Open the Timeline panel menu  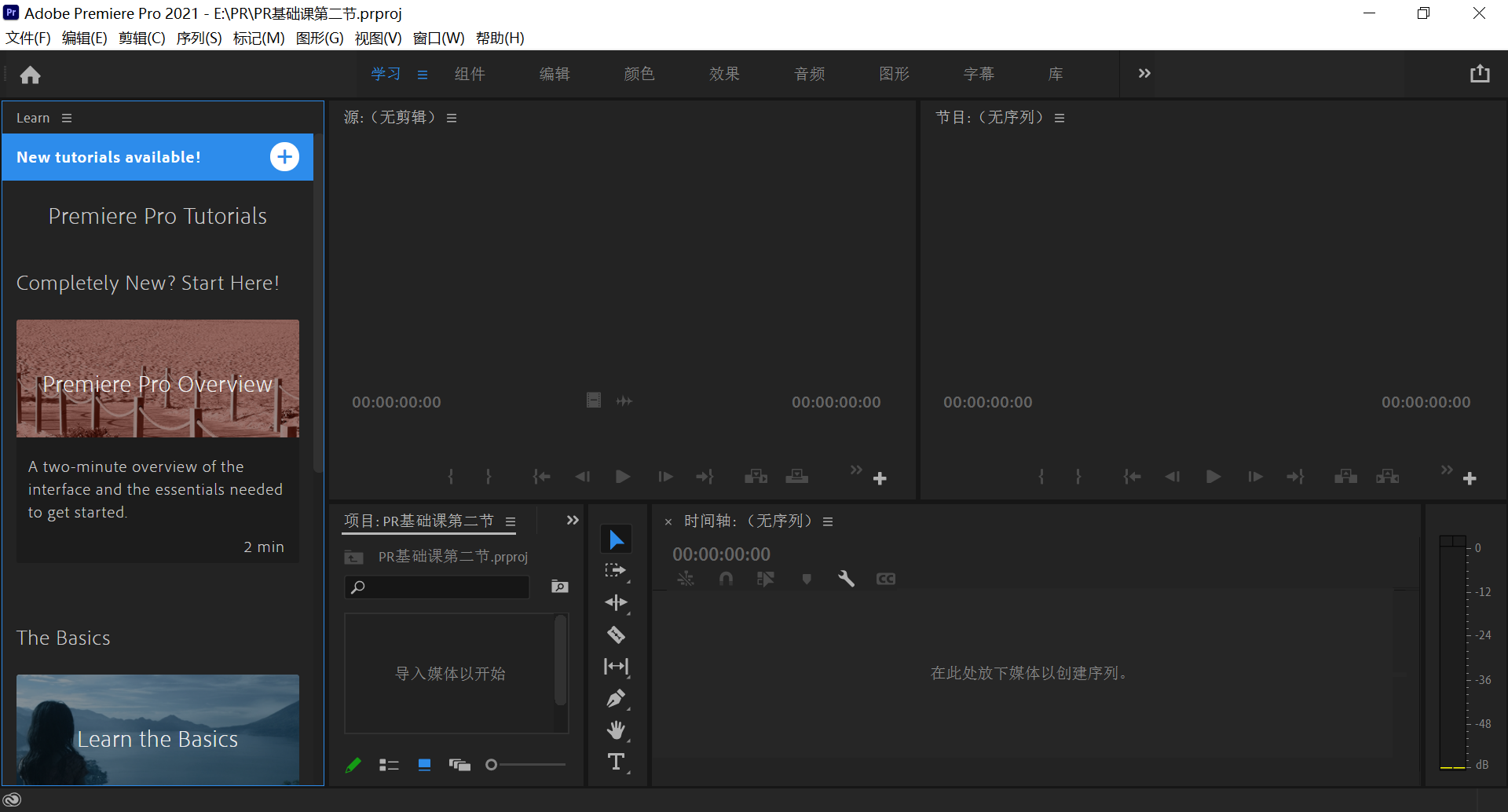point(828,521)
